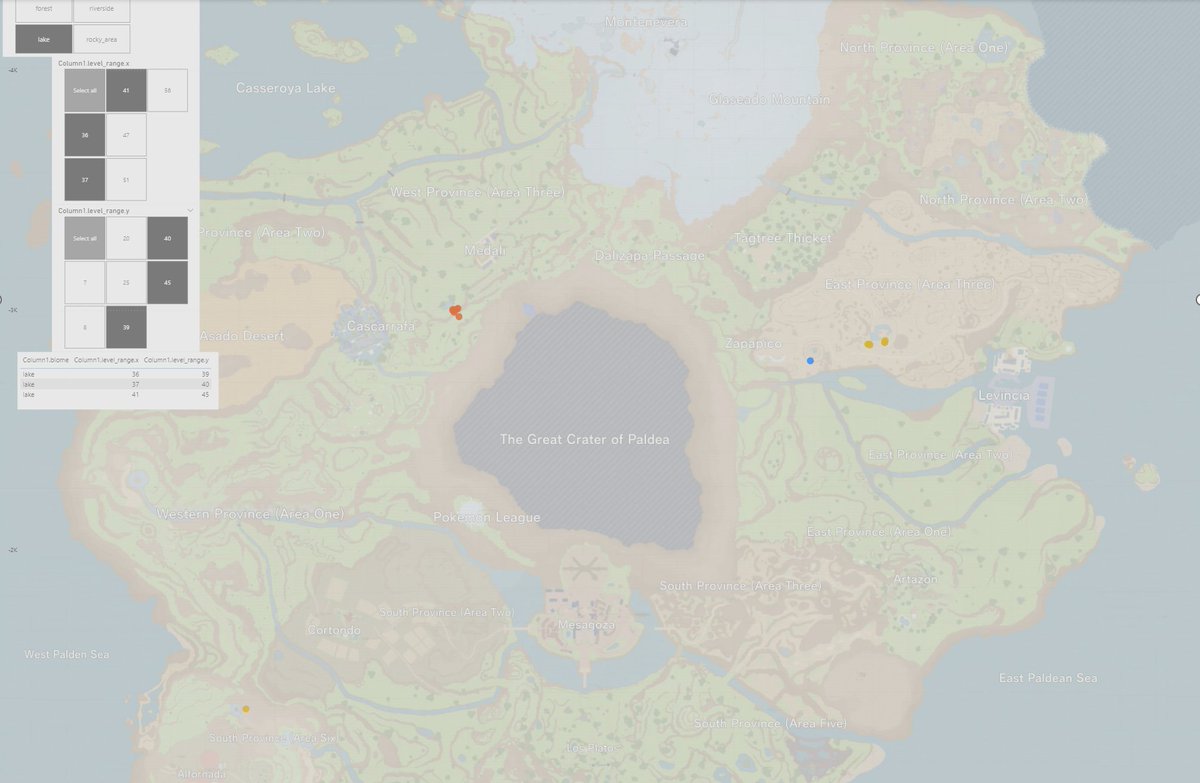This screenshot has width=1200, height=783.
Task: Click North Province (Area One) label
Action: click(924, 48)
